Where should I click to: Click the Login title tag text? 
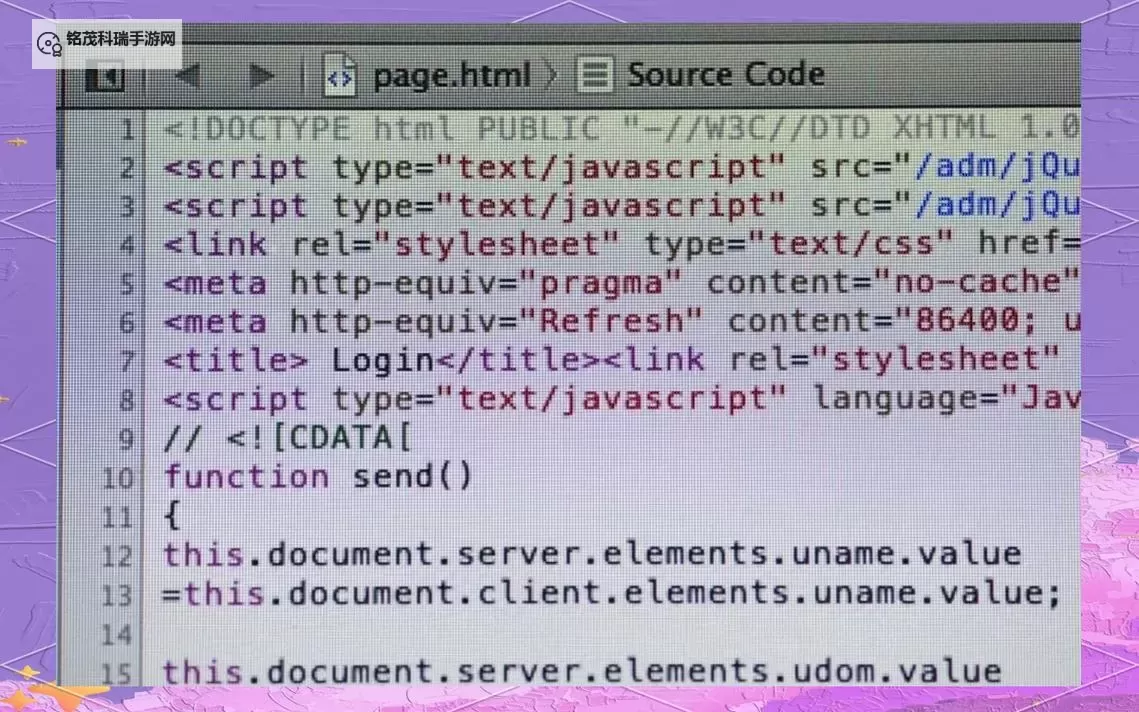pos(382,360)
